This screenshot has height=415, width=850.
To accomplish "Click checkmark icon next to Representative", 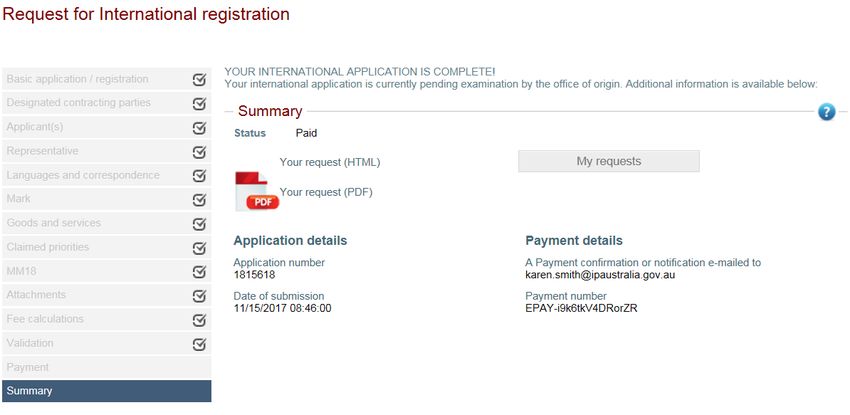I will [x=199, y=152].
